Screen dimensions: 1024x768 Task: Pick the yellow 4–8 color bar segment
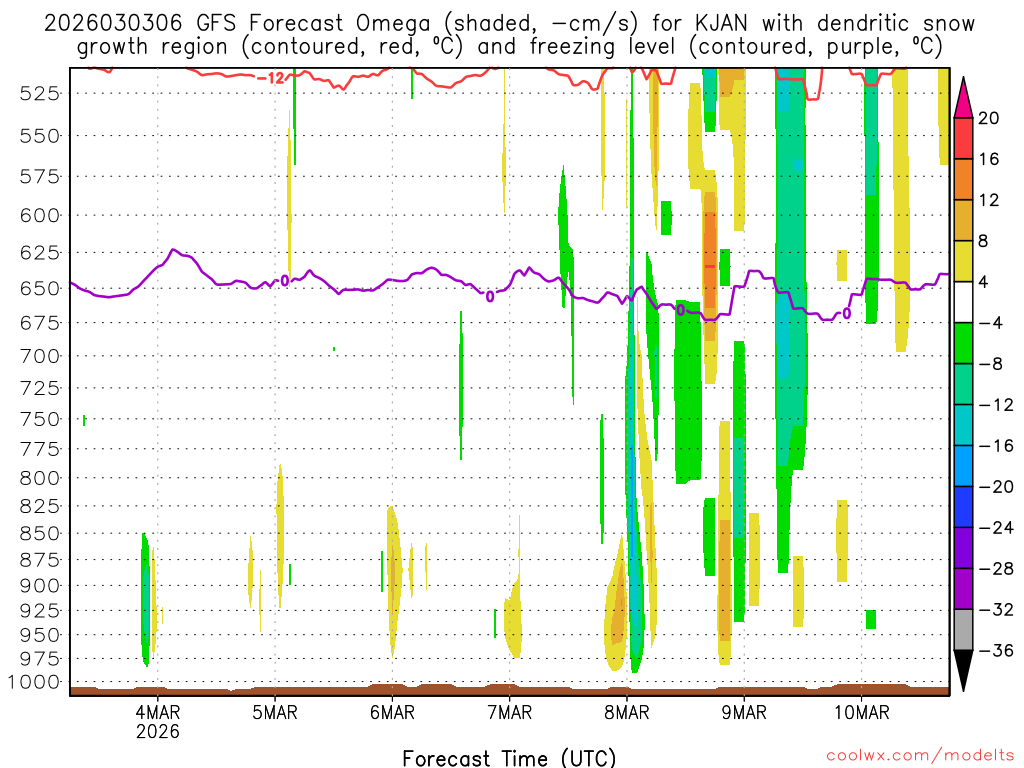click(963, 261)
